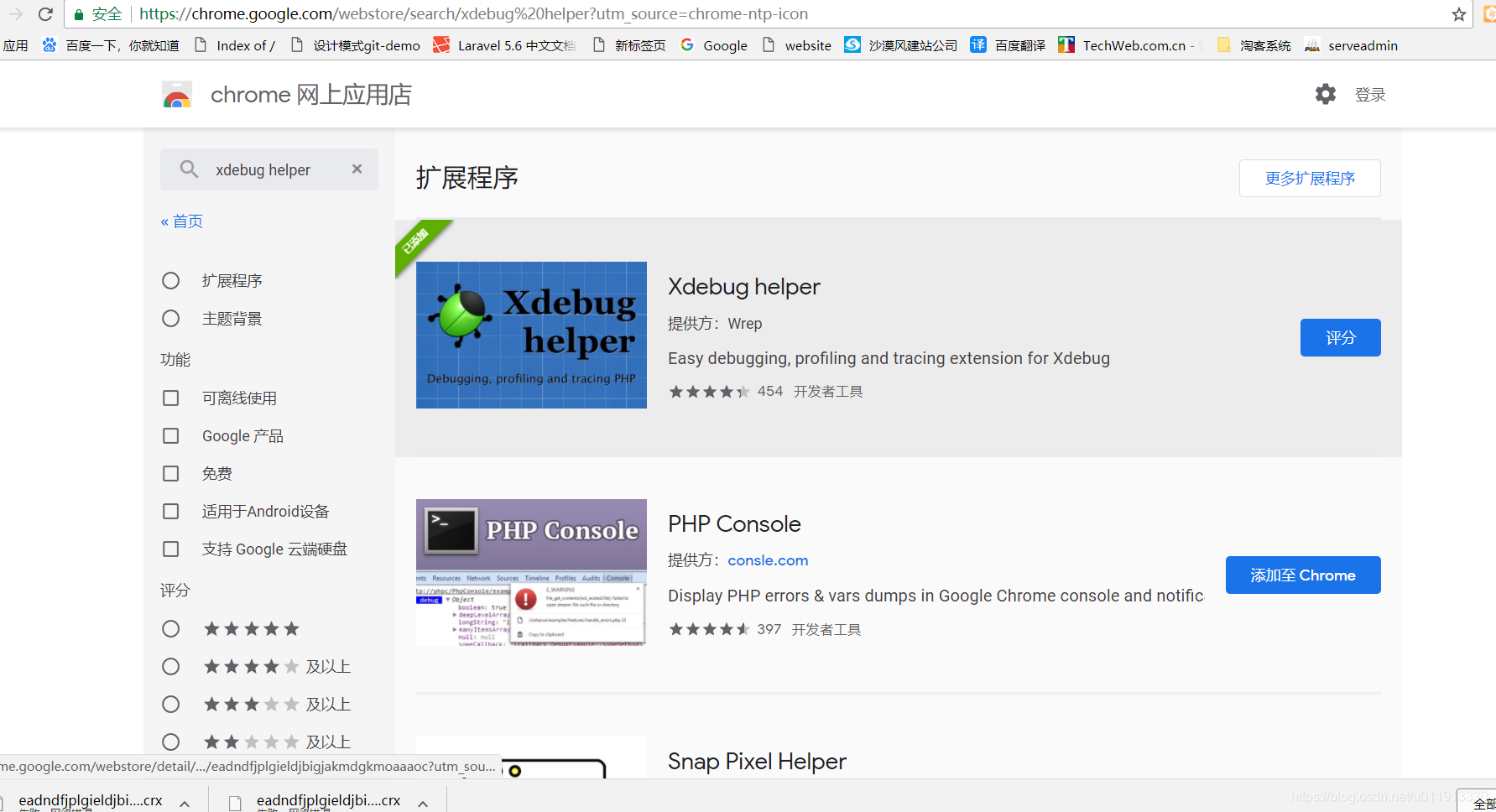Open the 百度一下 bookmark
This screenshot has height=812, width=1496.
pyautogui.click(x=112, y=45)
